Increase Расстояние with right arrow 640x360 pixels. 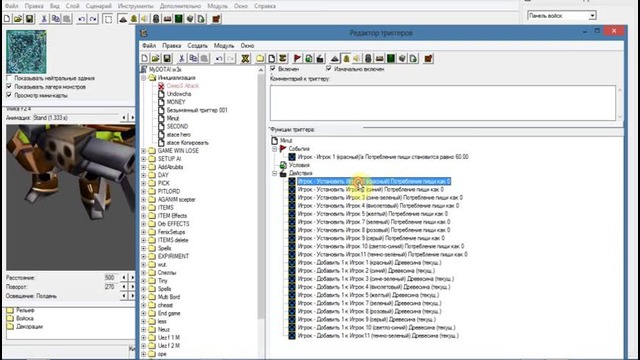[132, 278]
